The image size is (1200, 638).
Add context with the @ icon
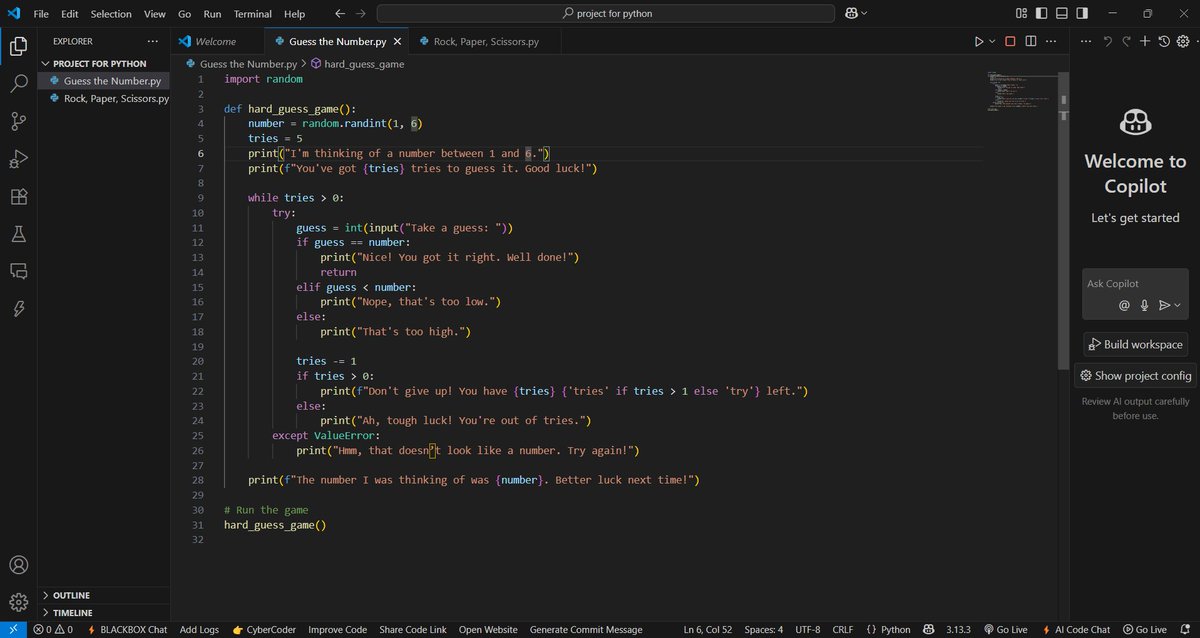click(x=1124, y=305)
